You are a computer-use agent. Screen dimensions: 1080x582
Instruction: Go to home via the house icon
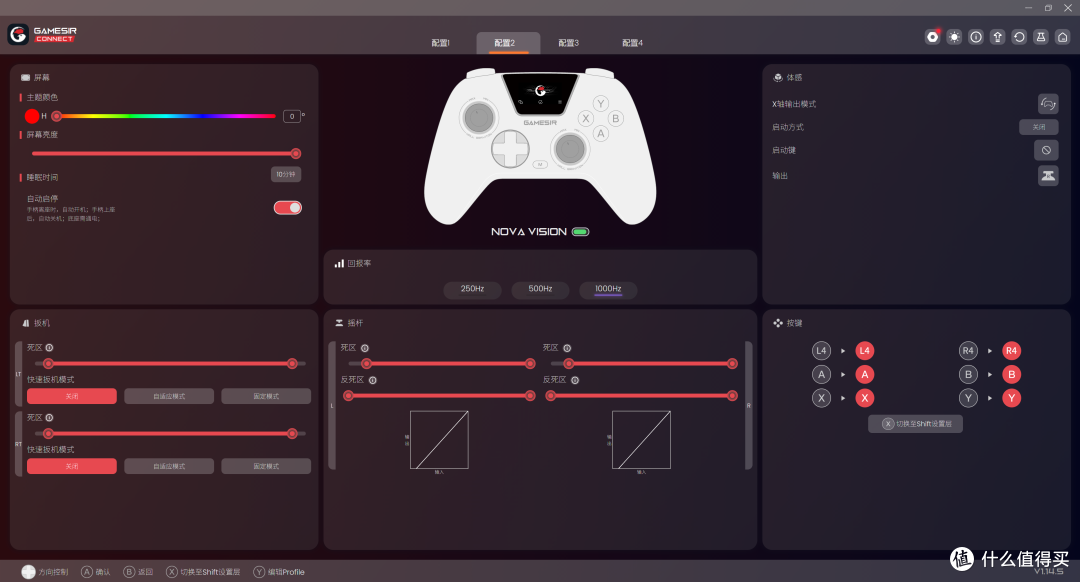coord(1063,37)
